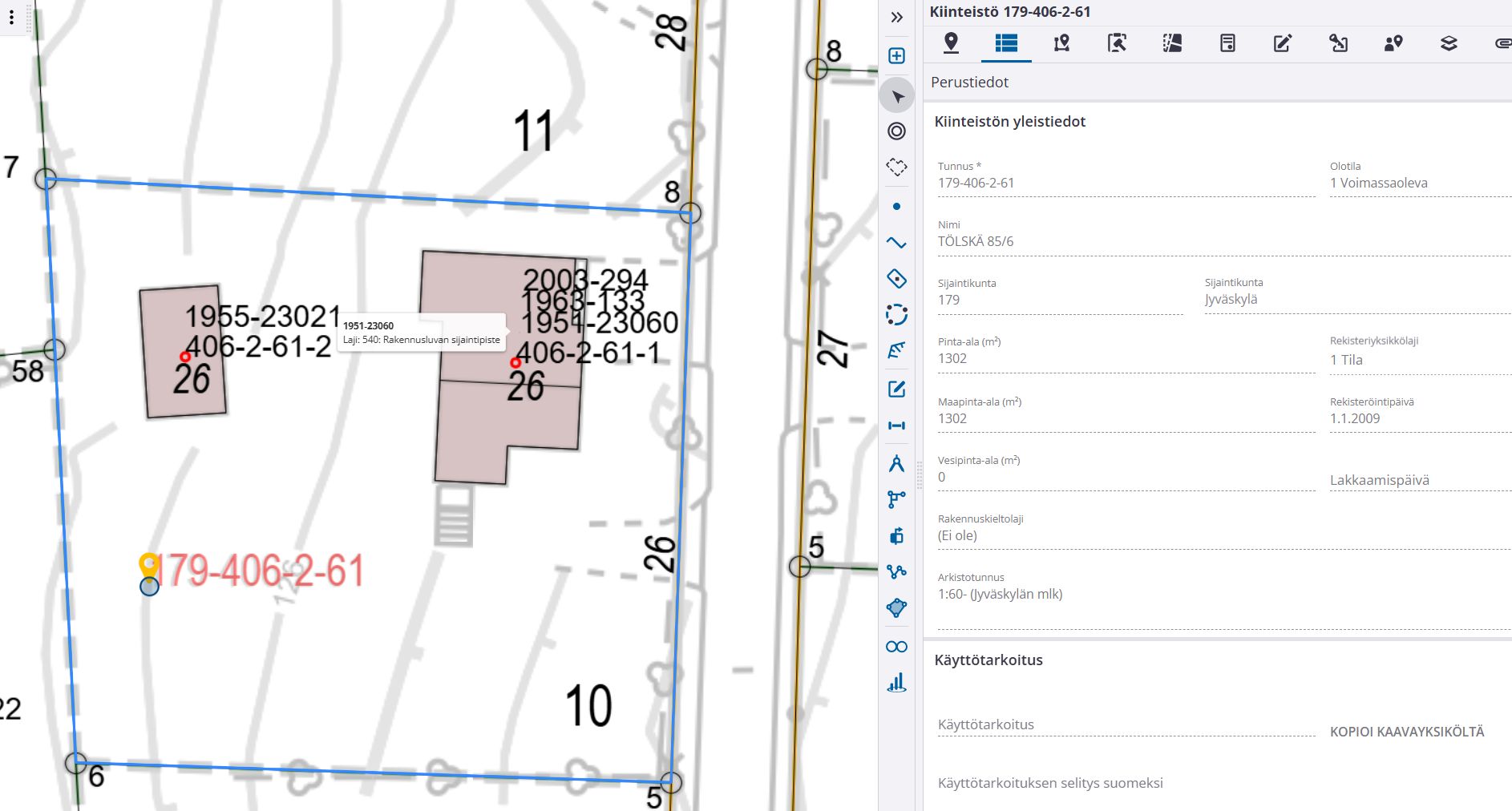Choose the wavy line drawing tool
This screenshot has width=1512, height=811.
[x=896, y=243]
